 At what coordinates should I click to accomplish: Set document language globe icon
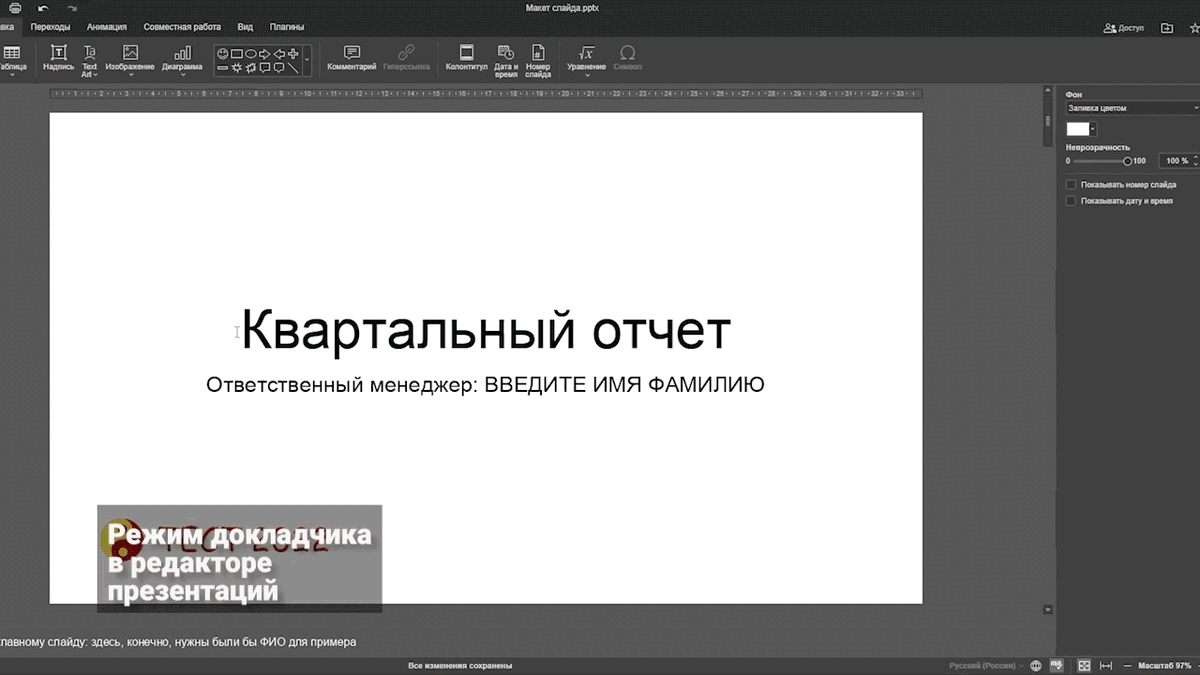[1036, 665]
